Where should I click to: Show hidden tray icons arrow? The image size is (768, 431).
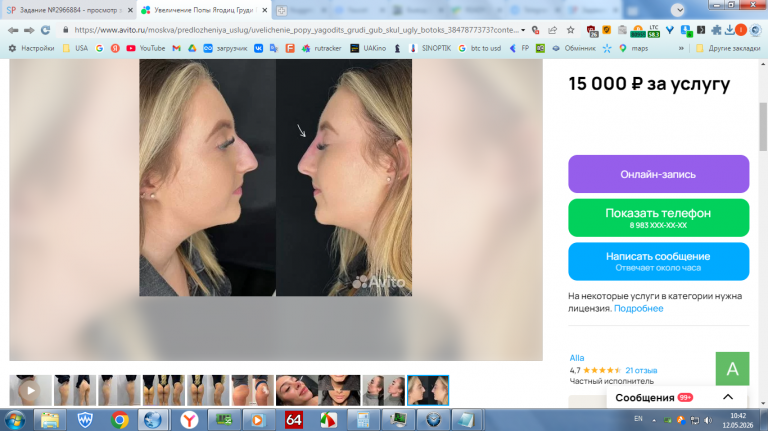click(x=654, y=420)
